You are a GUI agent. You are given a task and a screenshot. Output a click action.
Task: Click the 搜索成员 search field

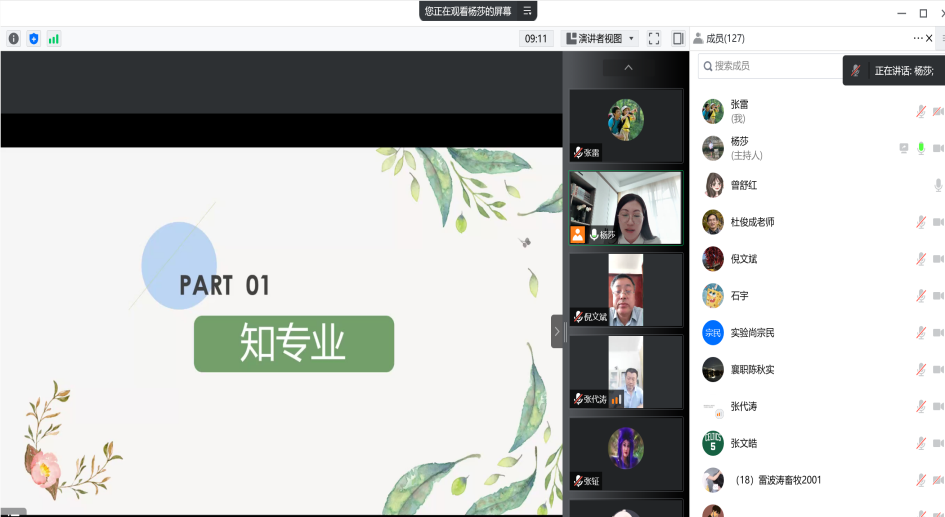770,66
